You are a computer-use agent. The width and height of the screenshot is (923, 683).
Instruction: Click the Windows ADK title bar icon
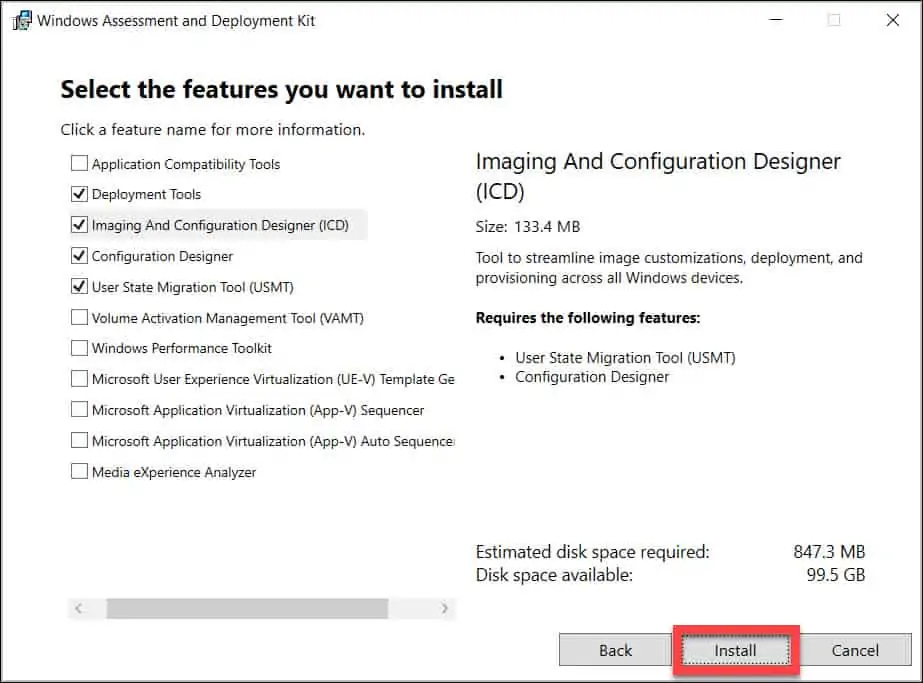22,21
